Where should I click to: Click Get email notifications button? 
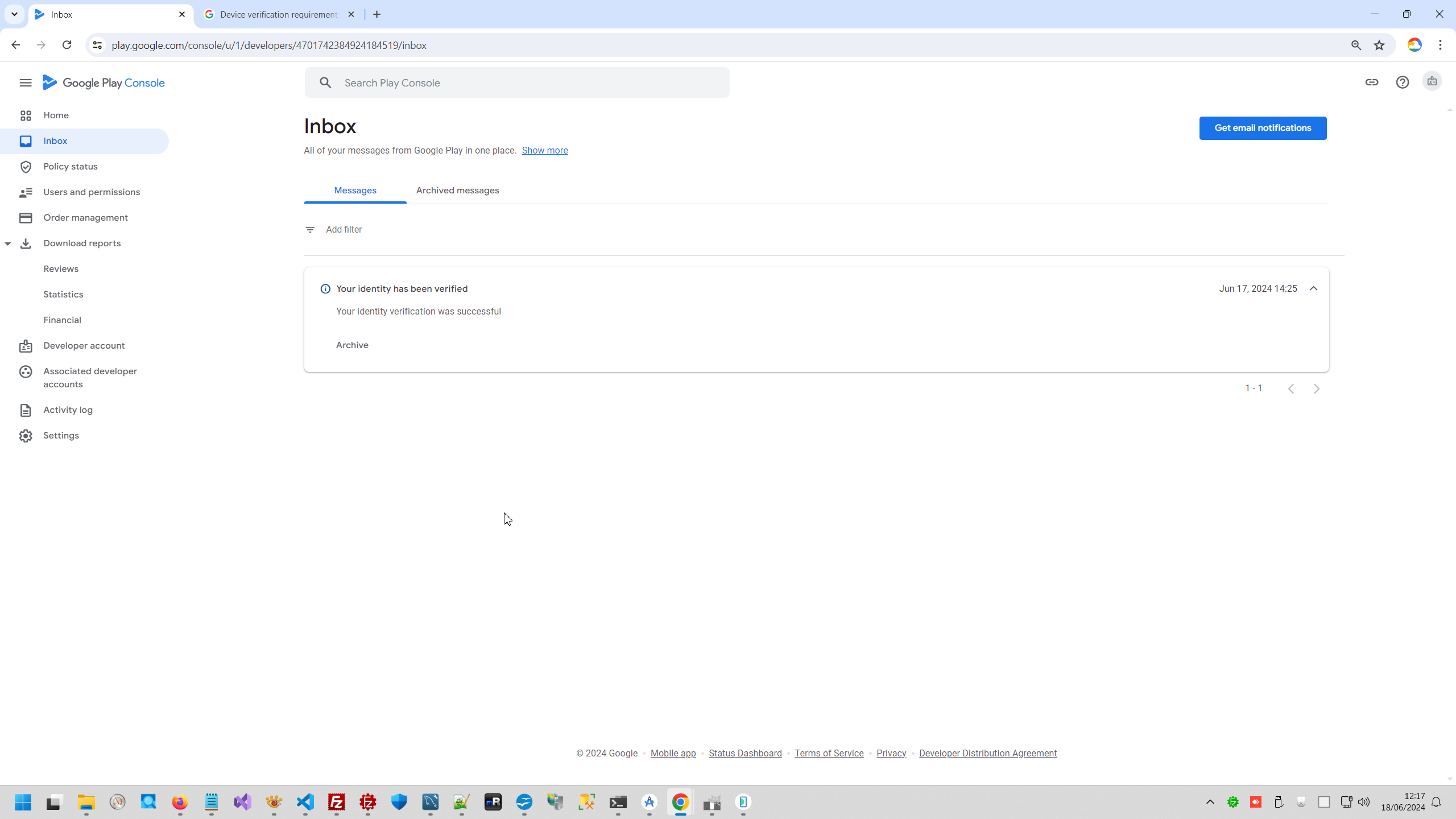tap(1263, 128)
